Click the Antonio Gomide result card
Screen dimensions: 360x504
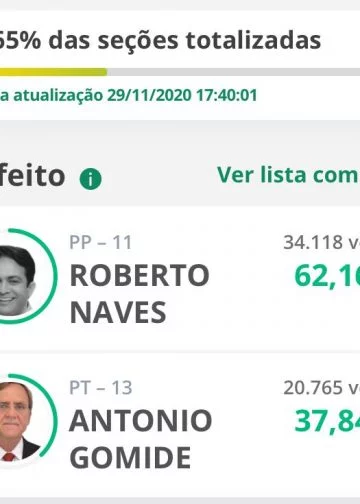(180, 425)
